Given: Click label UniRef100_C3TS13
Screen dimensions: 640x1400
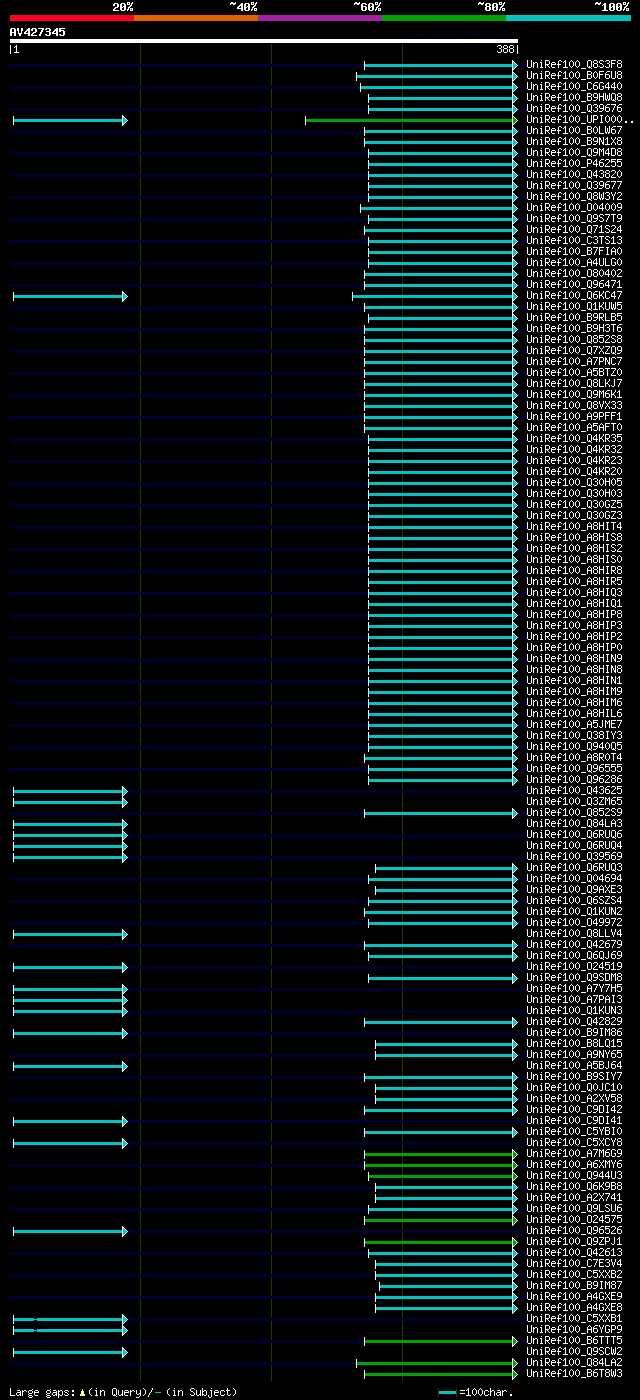Looking at the screenshot, I should coord(574,240).
